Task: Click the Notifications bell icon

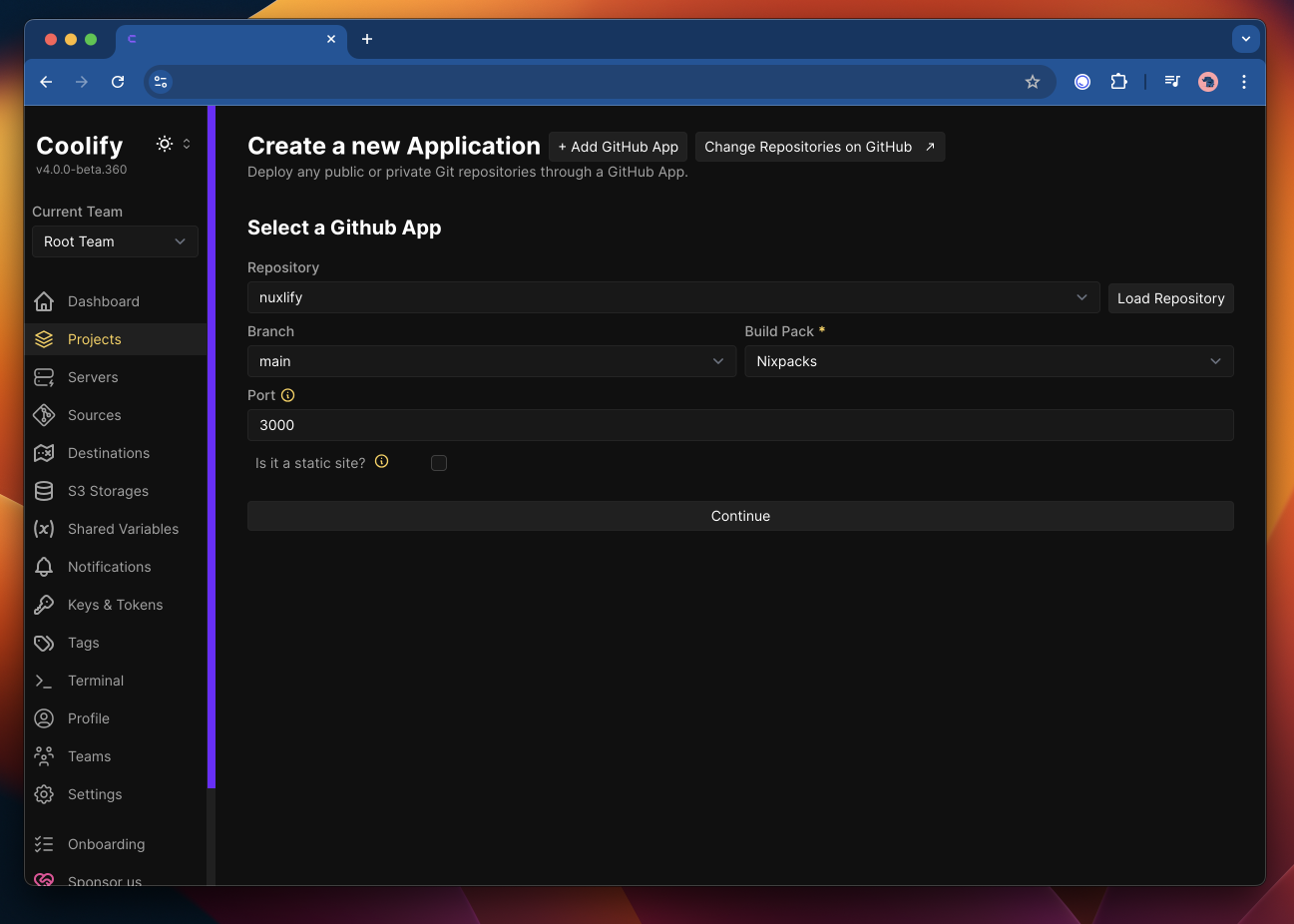Action: click(x=44, y=567)
